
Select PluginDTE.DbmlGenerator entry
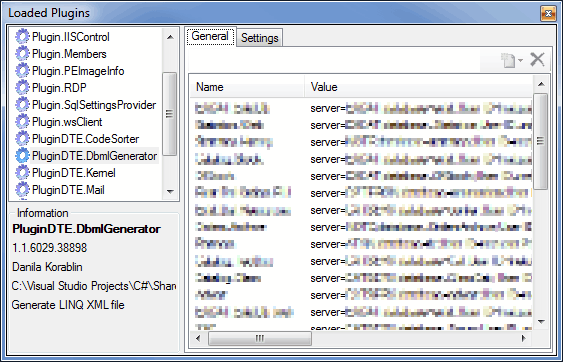94,156
